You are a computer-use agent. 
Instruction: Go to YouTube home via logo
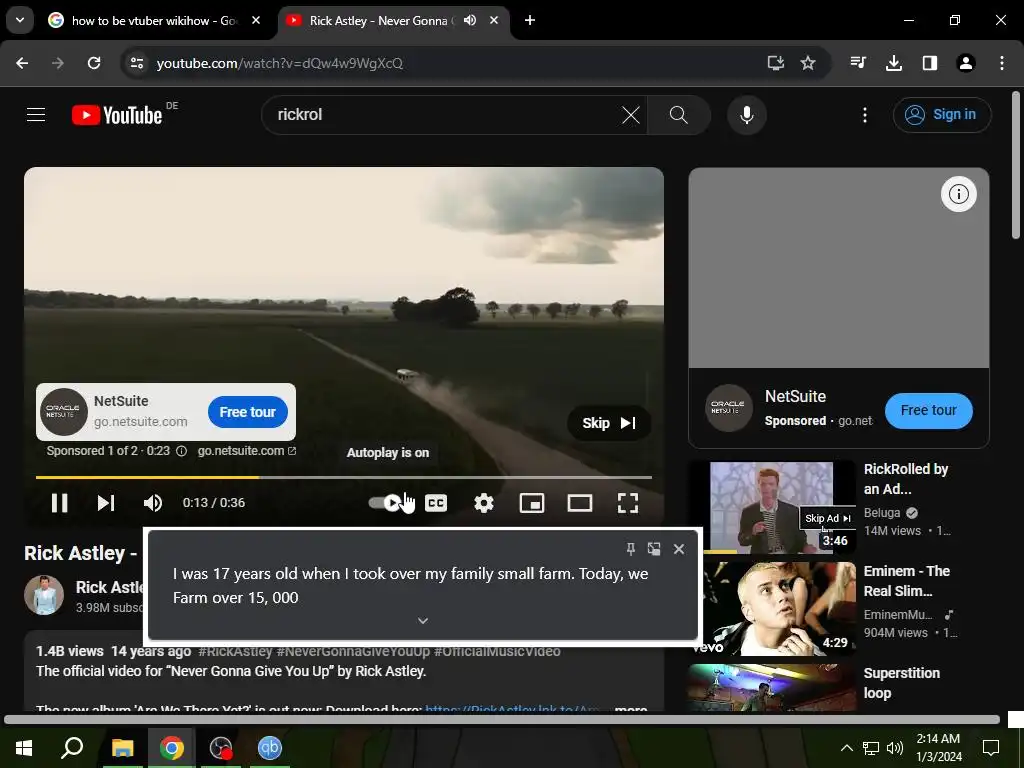click(x=118, y=115)
